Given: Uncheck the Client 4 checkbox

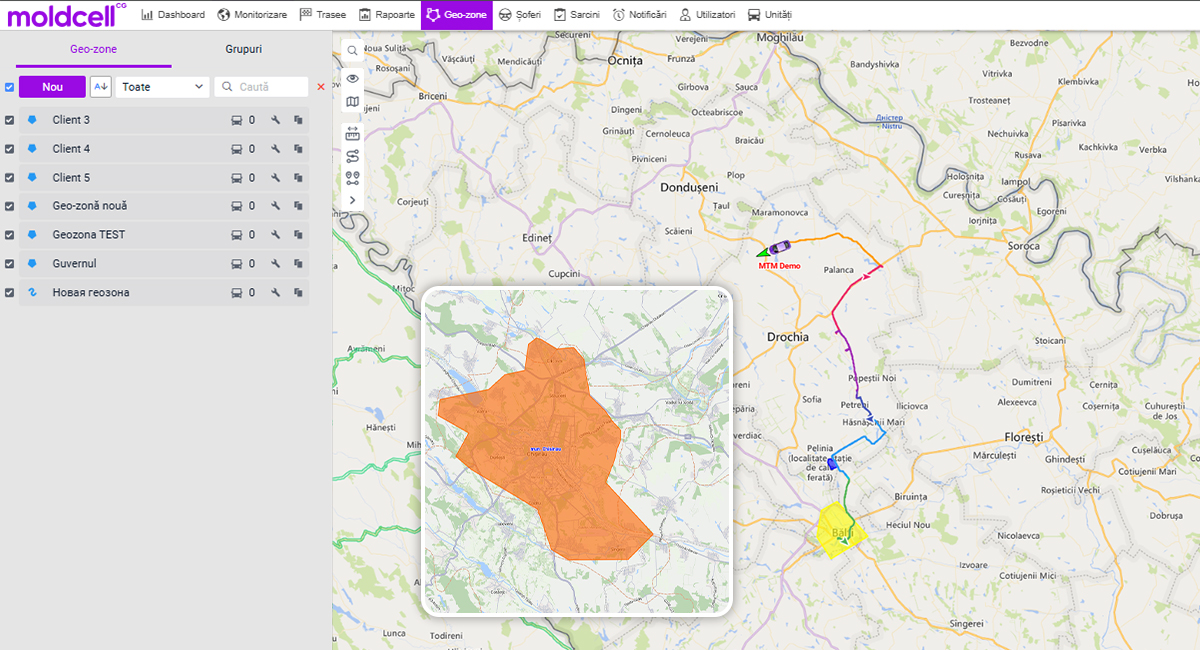Looking at the screenshot, I should [x=10, y=149].
